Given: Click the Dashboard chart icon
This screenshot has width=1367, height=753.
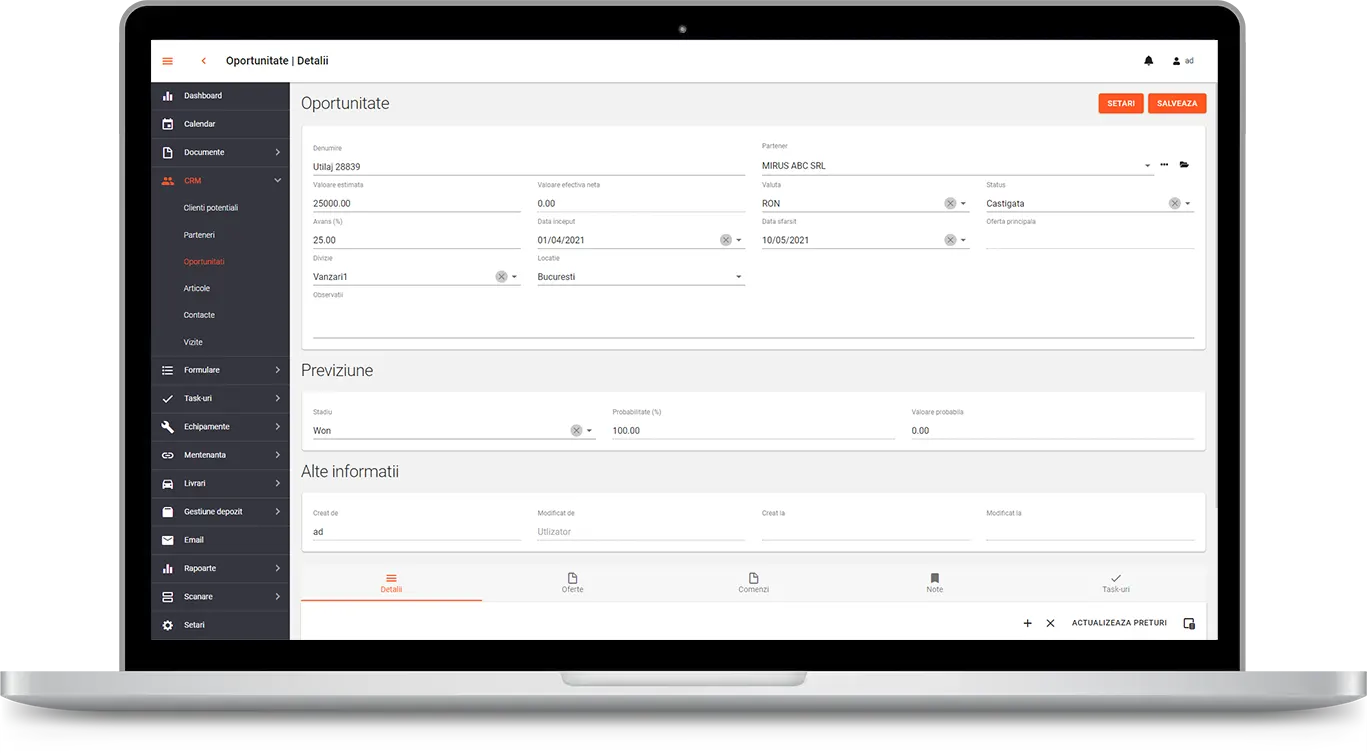Looking at the screenshot, I should click(167, 96).
